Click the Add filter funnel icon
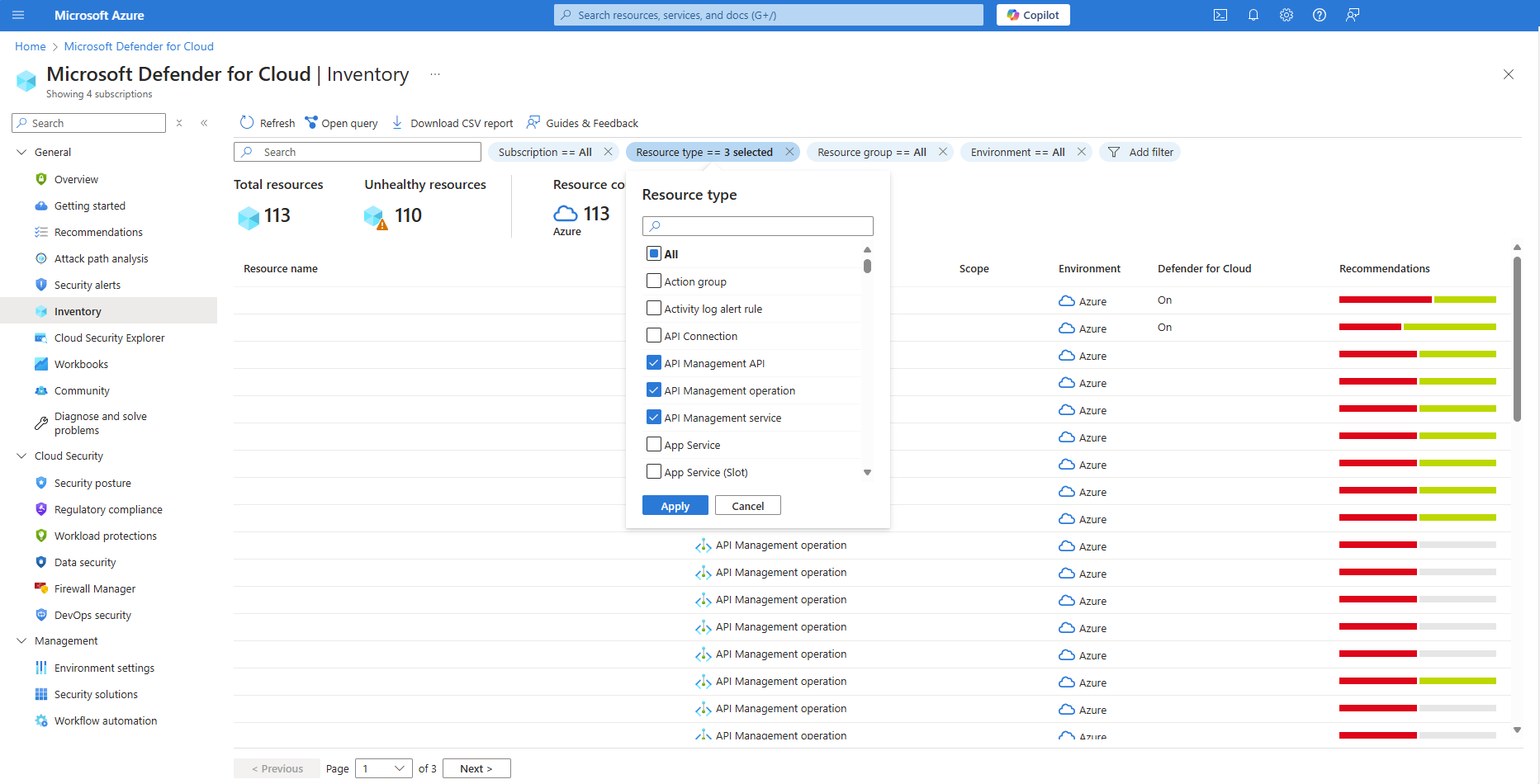This screenshot has height=784, width=1540. (1114, 152)
